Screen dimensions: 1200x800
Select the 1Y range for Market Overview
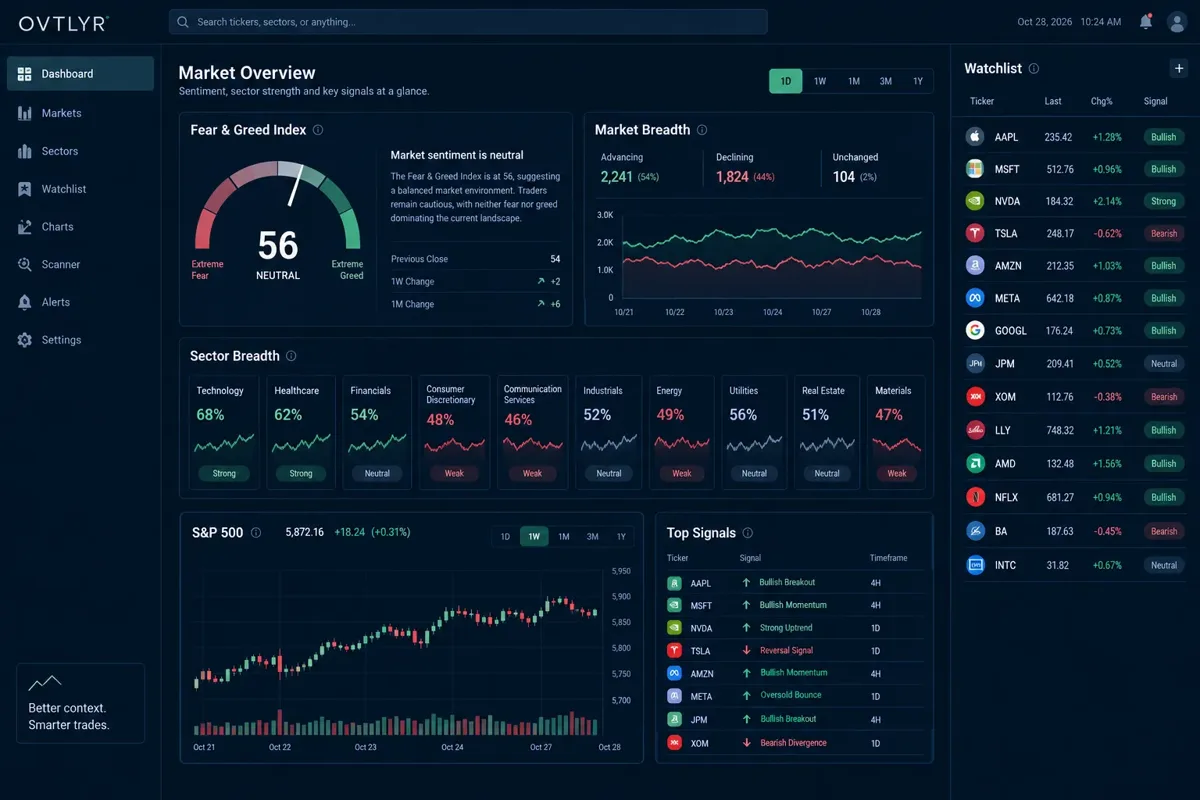[918, 81]
